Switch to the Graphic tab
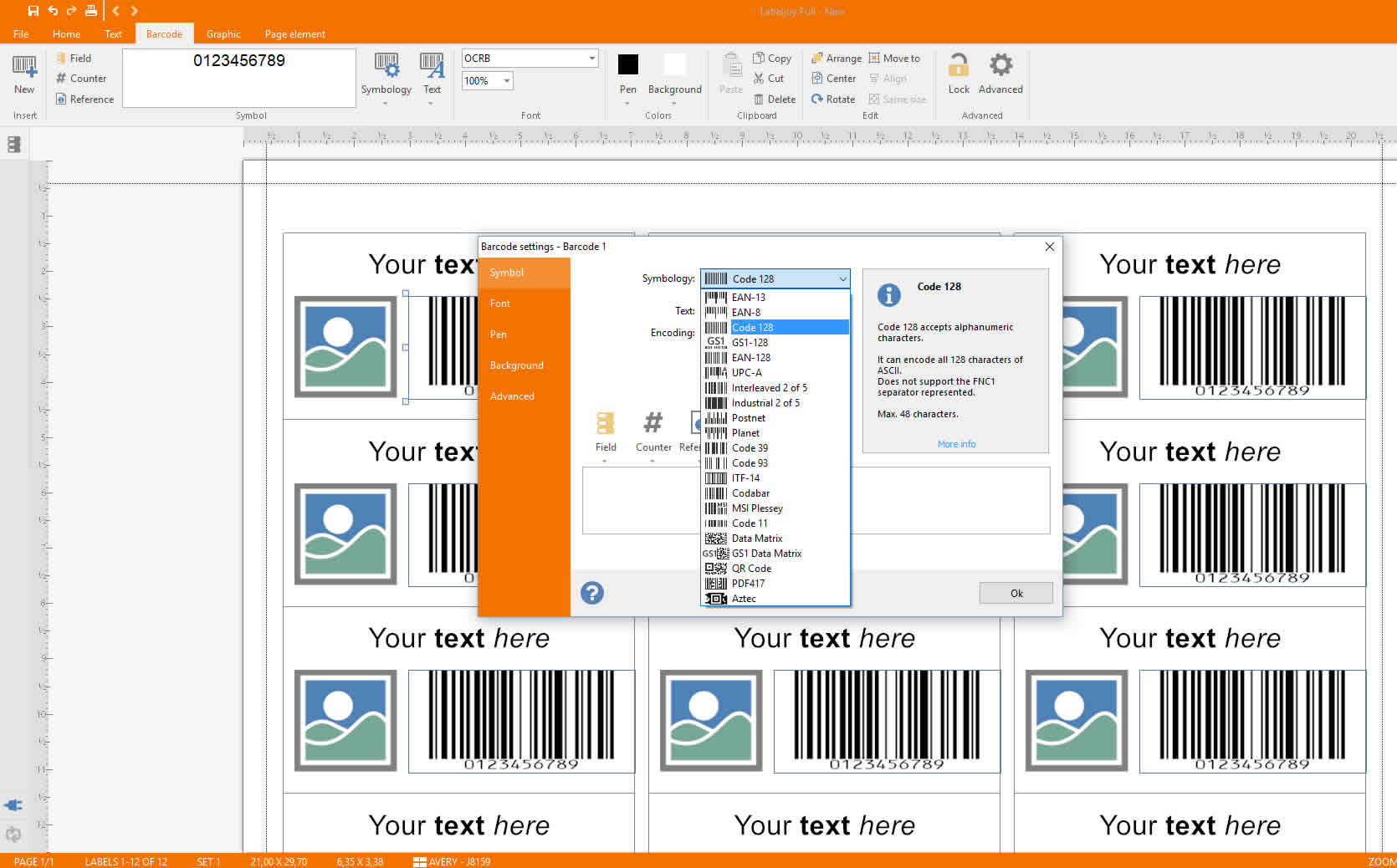This screenshot has height=868, width=1397. coord(223,34)
